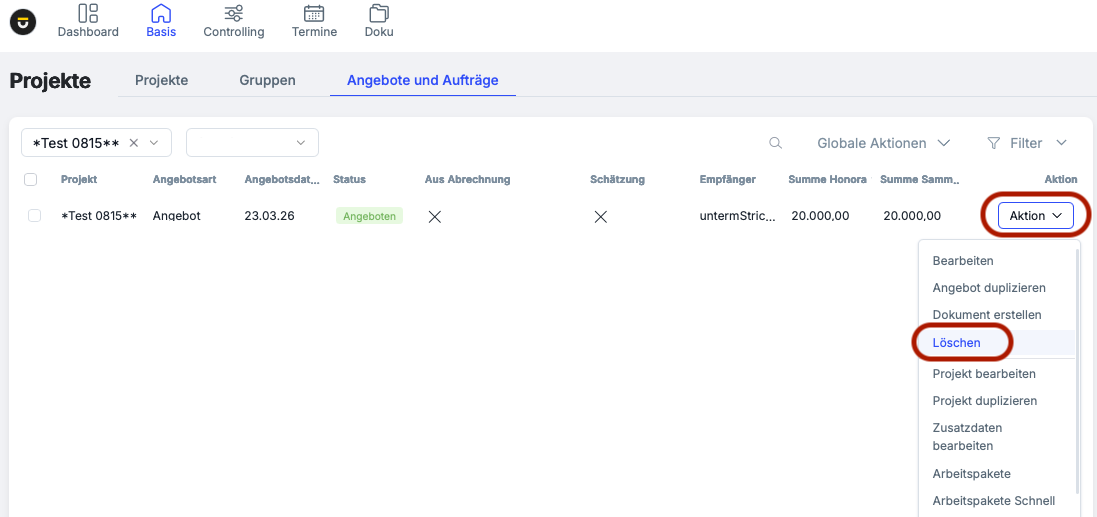1097x517 pixels.
Task: Choose Löschen from the action menu
Action: pos(956,342)
